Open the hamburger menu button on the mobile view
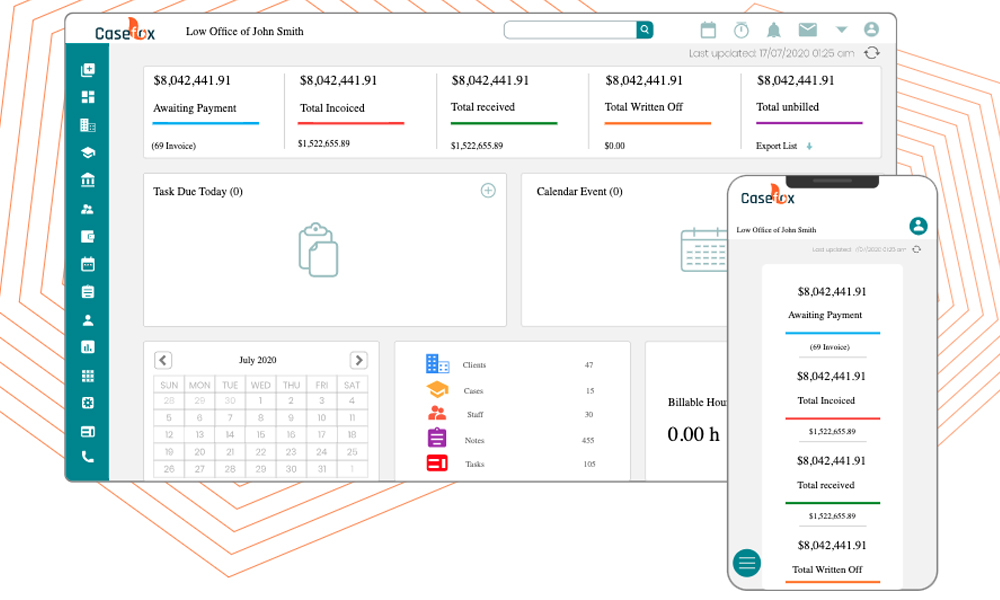This screenshot has width=1000, height=600. 747,563
